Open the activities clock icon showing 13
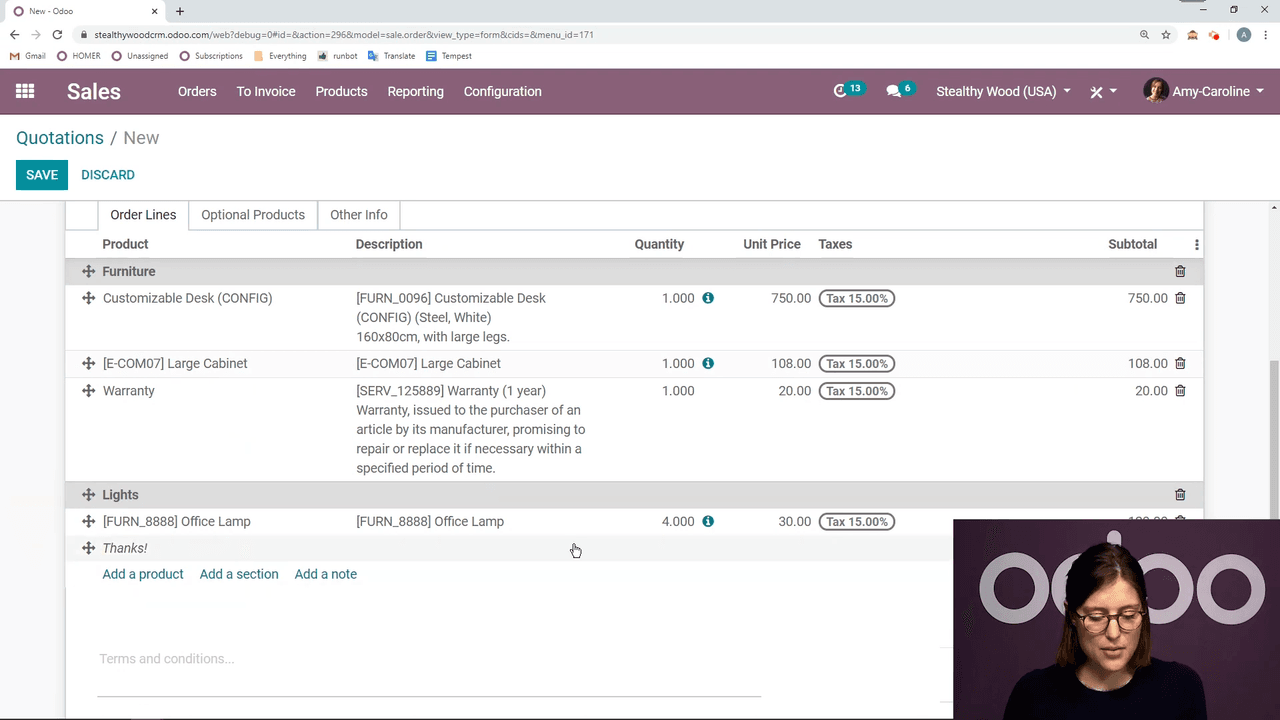The image size is (1280, 720). (840, 91)
